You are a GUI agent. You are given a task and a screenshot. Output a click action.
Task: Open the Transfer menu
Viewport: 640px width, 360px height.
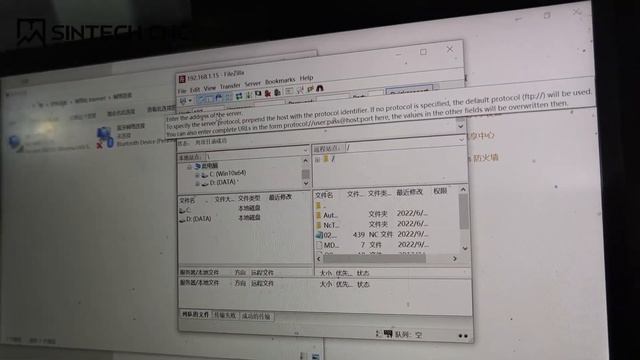tap(230, 86)
